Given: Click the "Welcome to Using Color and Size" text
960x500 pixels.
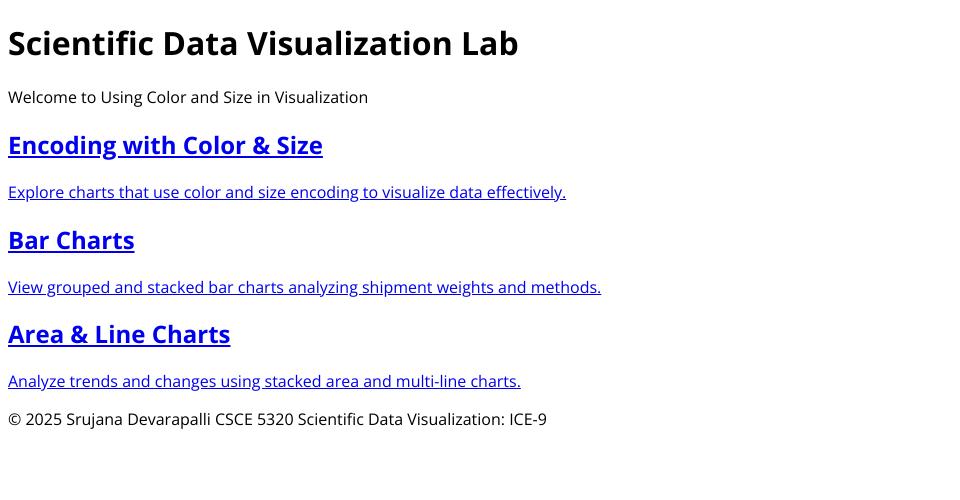Looking at the screenshot, I should (x=188, y=98).
